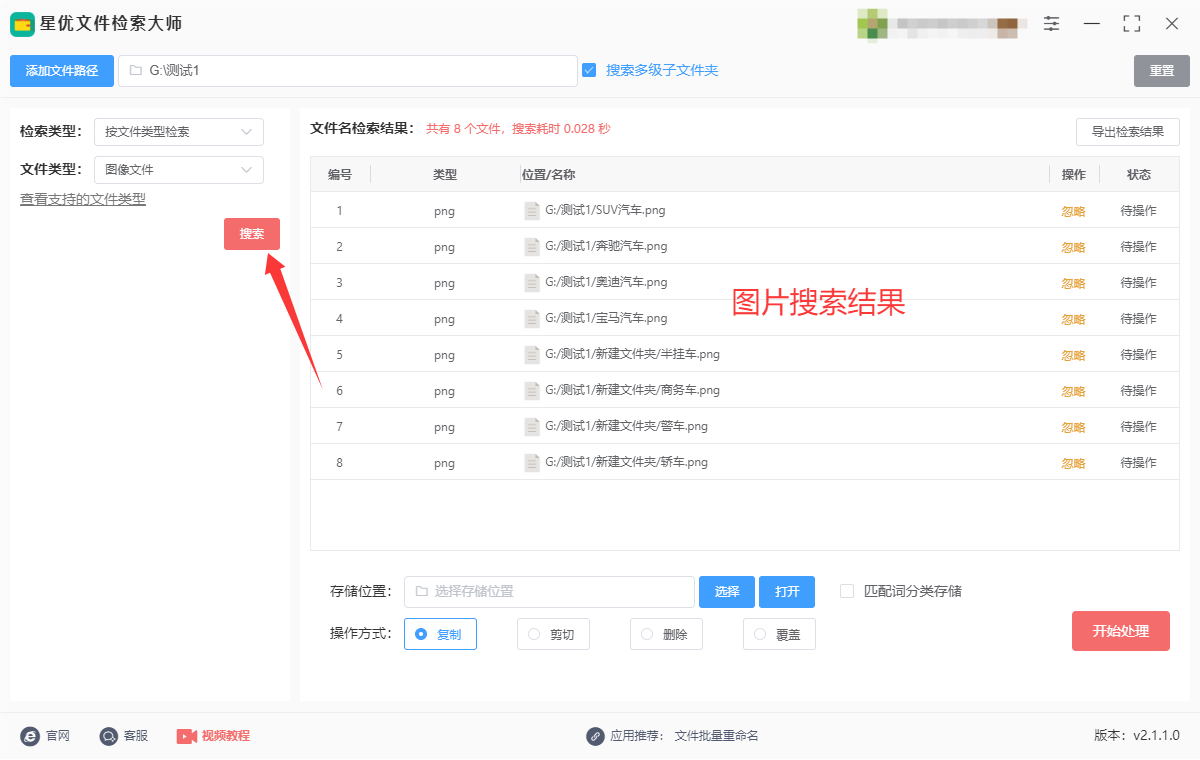Open the 检索类型 dropdown
Screen dimensions: 1200x760
click(179, 132)
